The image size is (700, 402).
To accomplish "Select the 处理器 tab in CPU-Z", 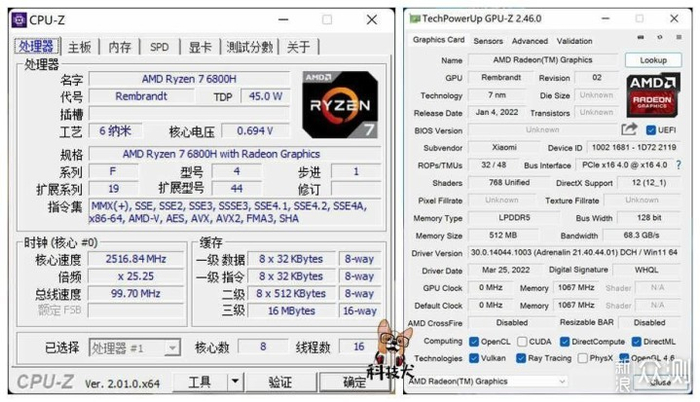I will click(36, 46).
